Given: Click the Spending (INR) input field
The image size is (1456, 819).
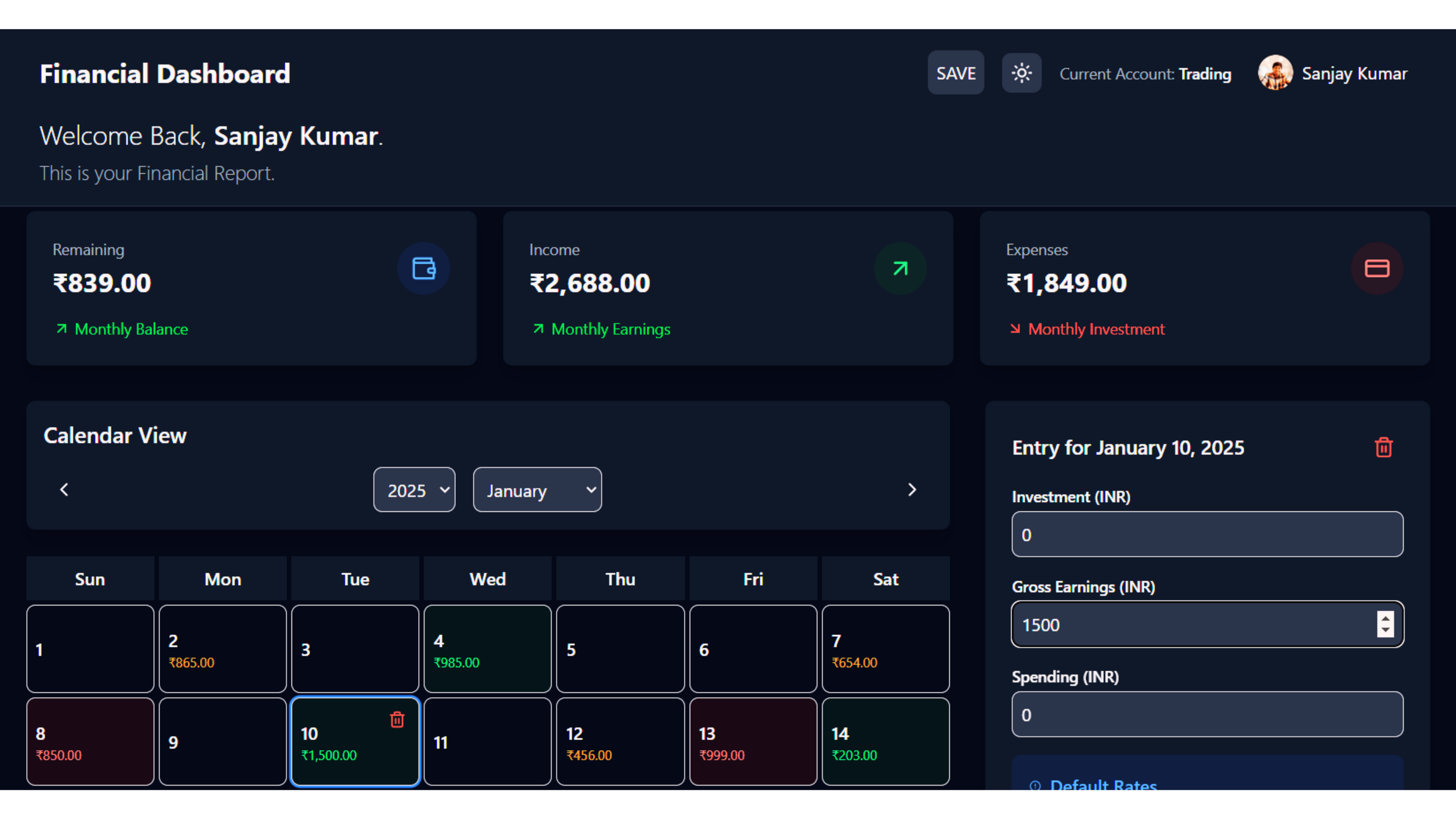Looking at the screenshot, I should 1207,714.
